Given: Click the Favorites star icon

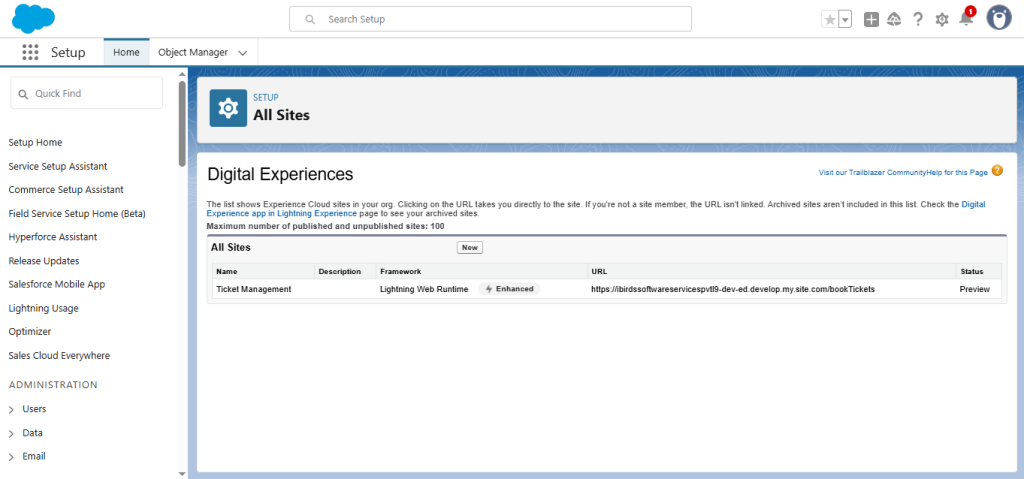Looking at the screenshot, I should click(829, 19).
